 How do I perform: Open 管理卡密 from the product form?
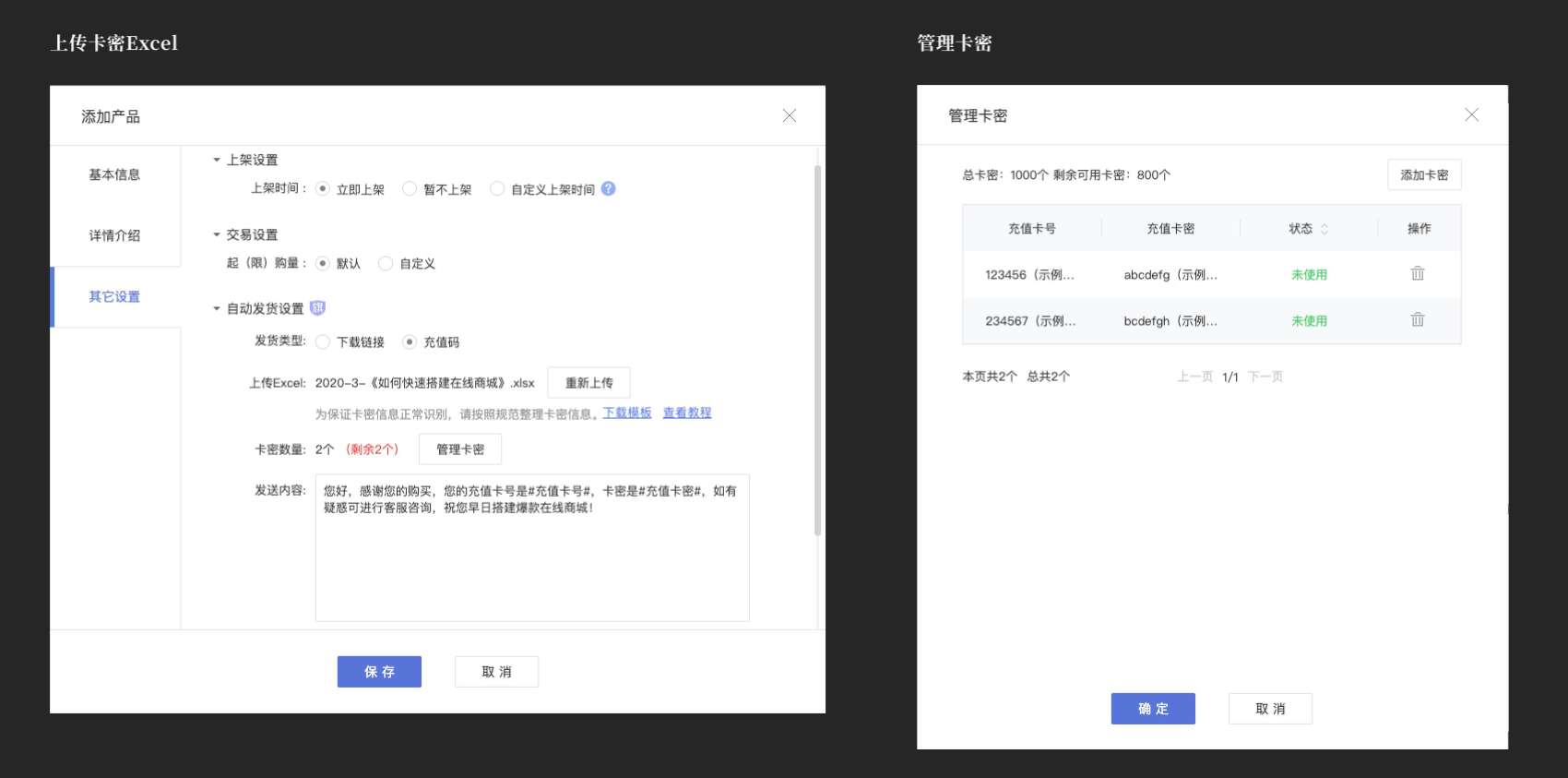coord(460,449)
